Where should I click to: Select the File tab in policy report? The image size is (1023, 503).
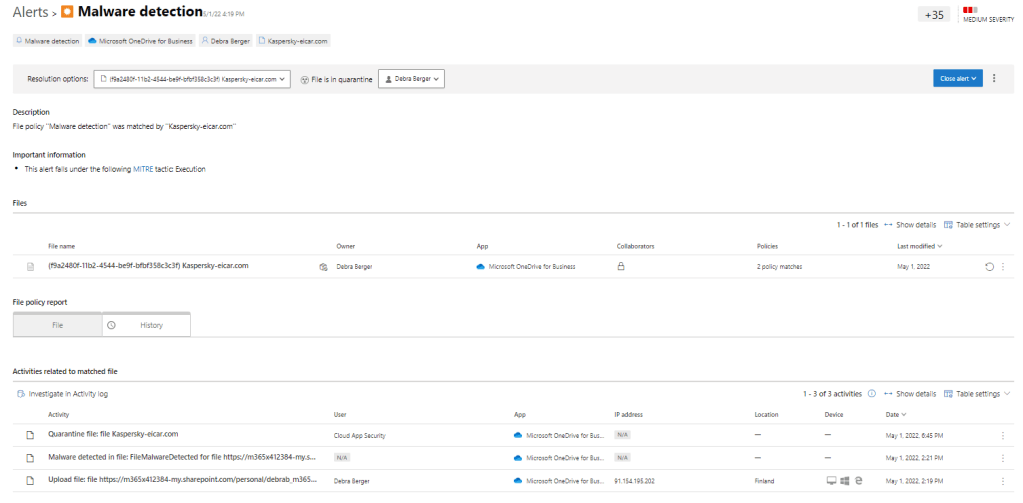[x=57, y=325]
